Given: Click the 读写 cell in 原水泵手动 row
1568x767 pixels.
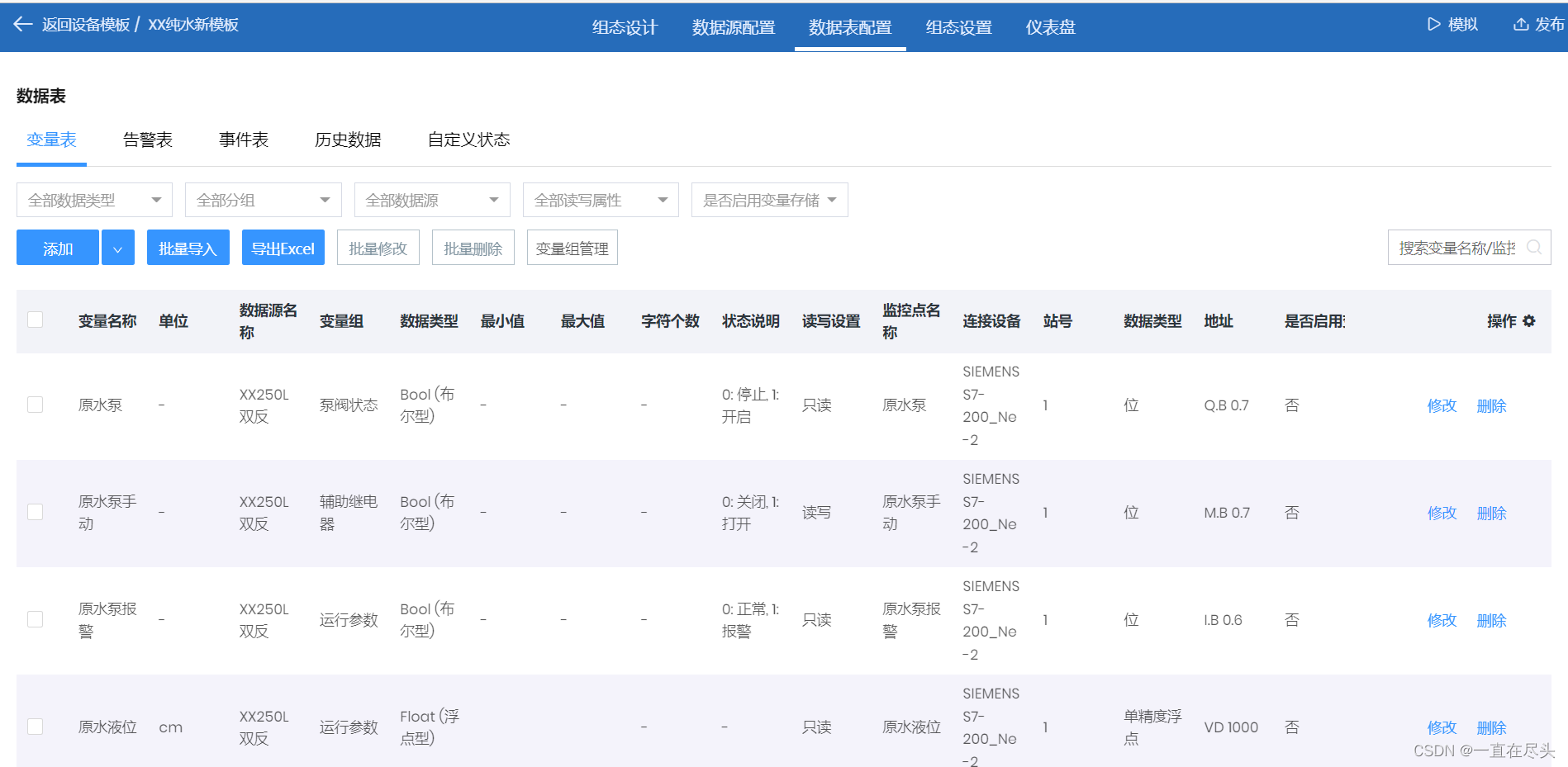Looking at the screenshot, I should click(816, 513).
